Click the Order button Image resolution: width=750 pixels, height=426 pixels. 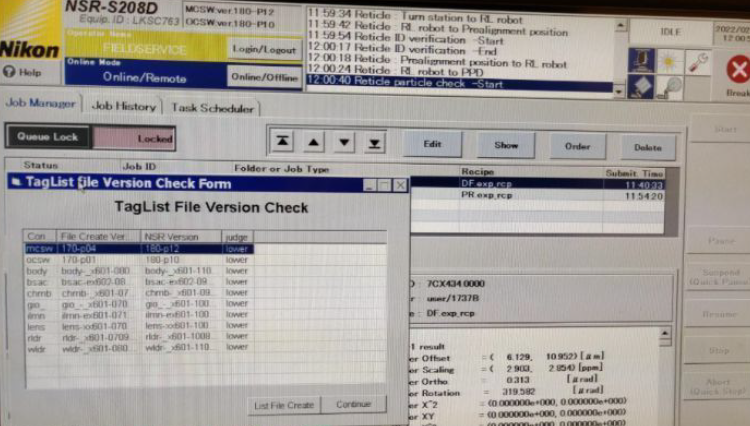coord(577,146)
